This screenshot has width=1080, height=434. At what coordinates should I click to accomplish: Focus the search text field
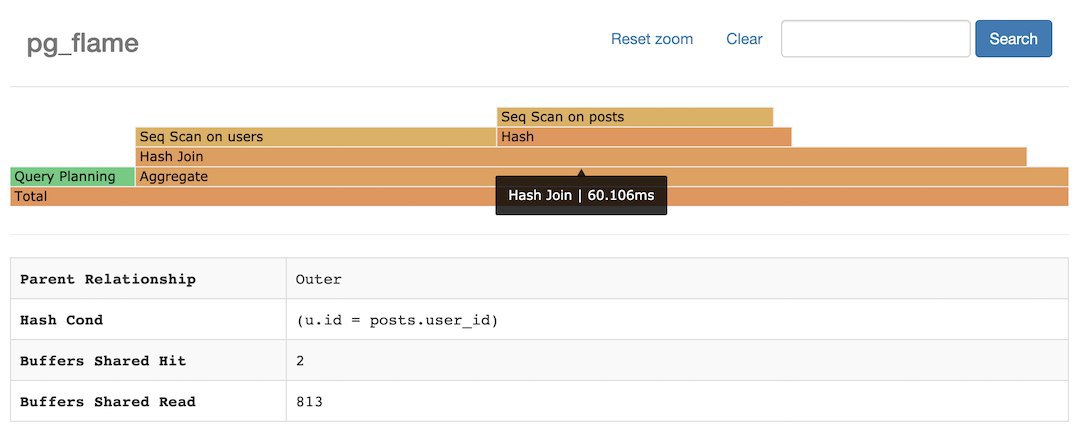click(875, 39)
